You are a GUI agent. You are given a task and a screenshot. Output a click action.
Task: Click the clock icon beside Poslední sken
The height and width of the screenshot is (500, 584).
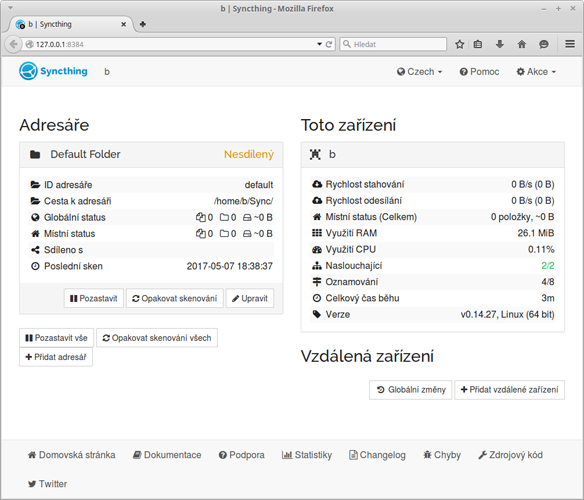35,266
